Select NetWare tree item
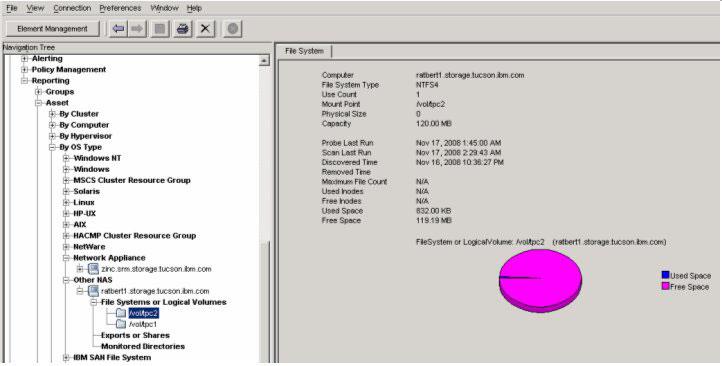This screenshot has width=722, height=366. pos(89,246)
